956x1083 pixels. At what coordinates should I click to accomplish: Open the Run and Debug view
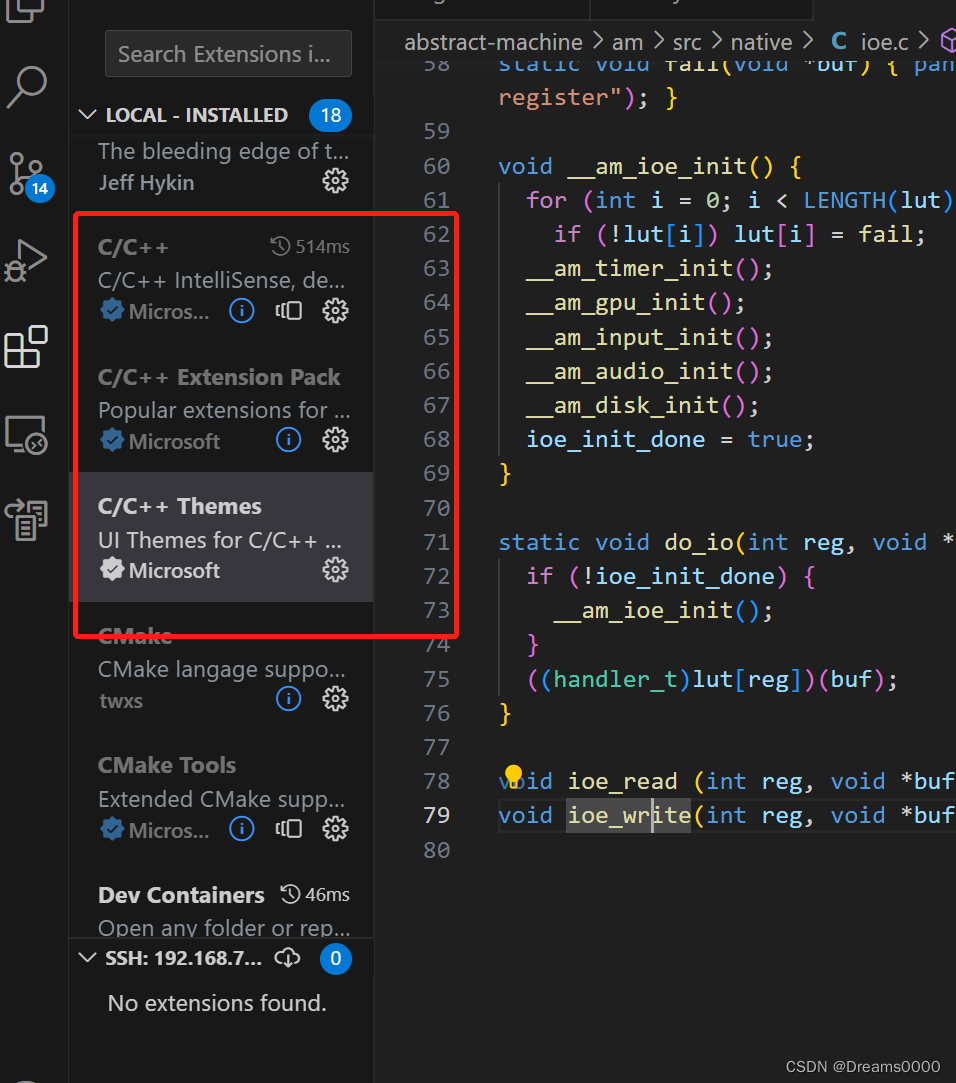(26, 261)
